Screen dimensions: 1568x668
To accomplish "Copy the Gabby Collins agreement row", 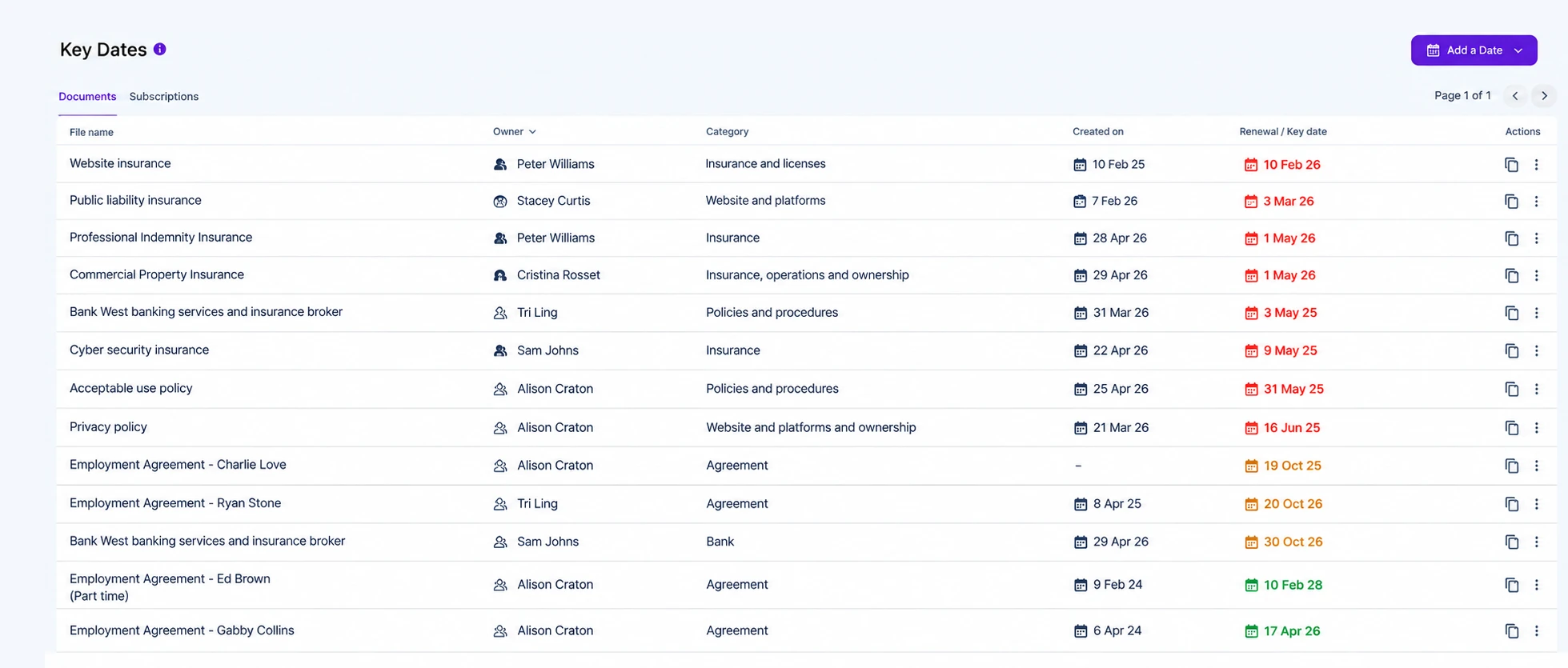I will pyautogui.click(x=1511, y=630).
